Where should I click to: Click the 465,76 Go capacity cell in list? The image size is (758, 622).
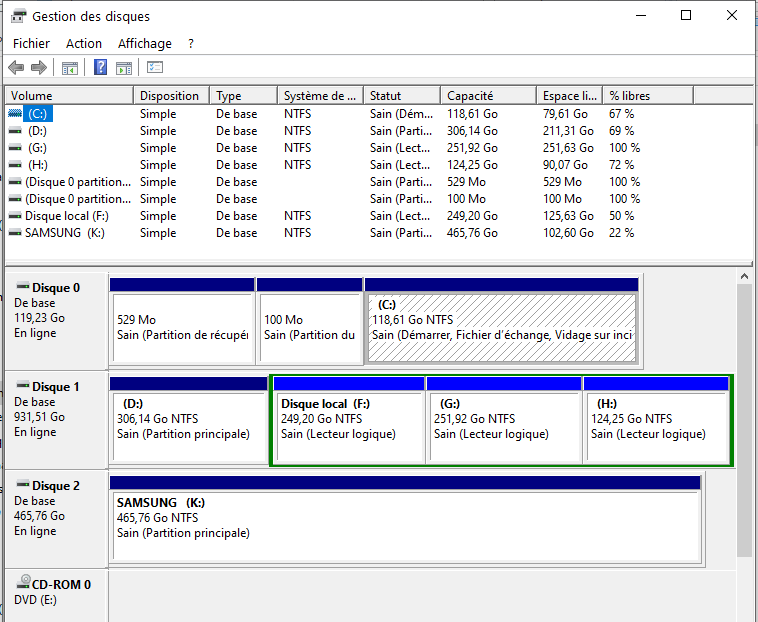(x=472, y=233)
